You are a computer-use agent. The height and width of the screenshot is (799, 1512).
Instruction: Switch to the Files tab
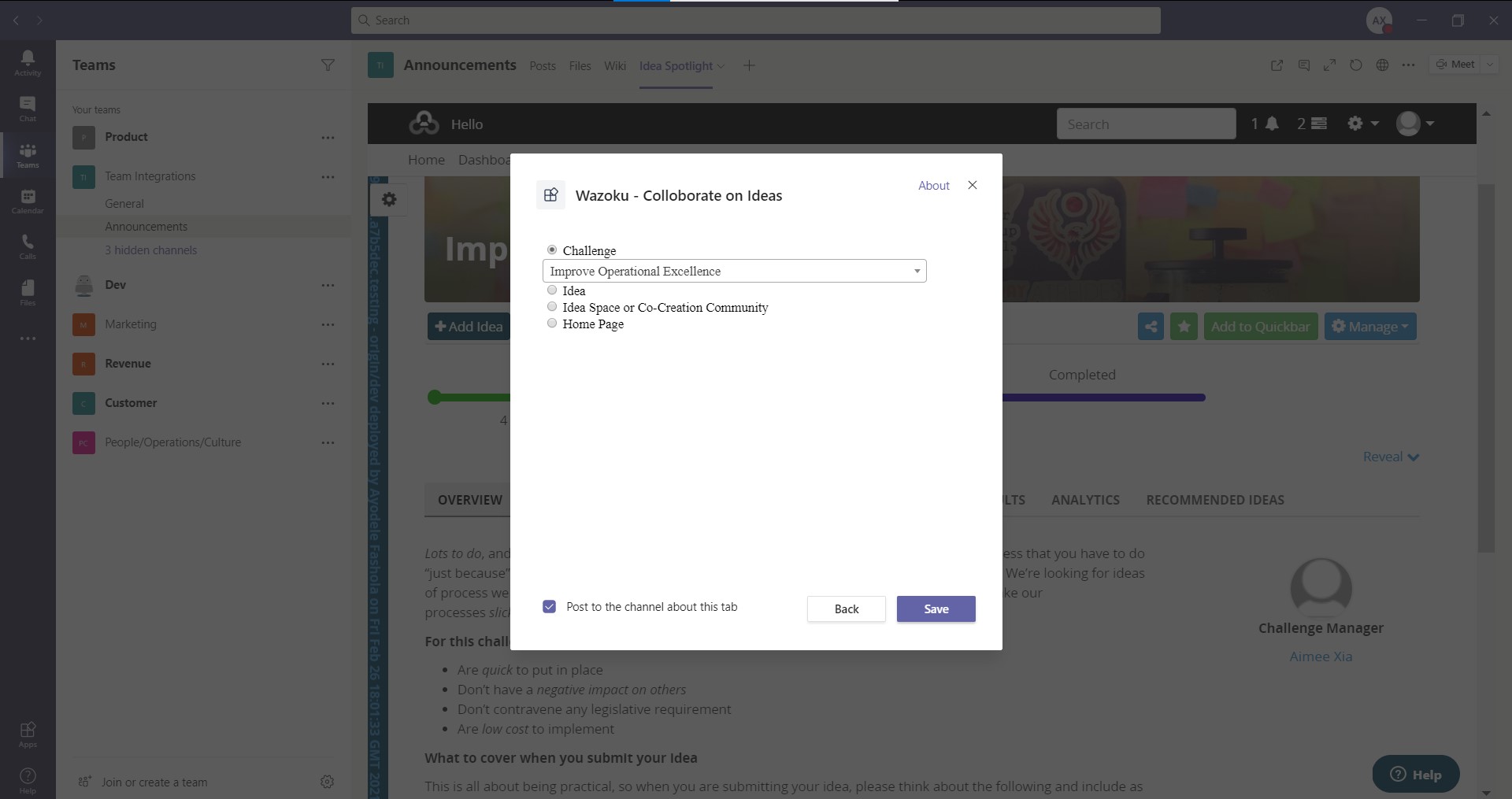pyautogui.click(x=580, y=66)
